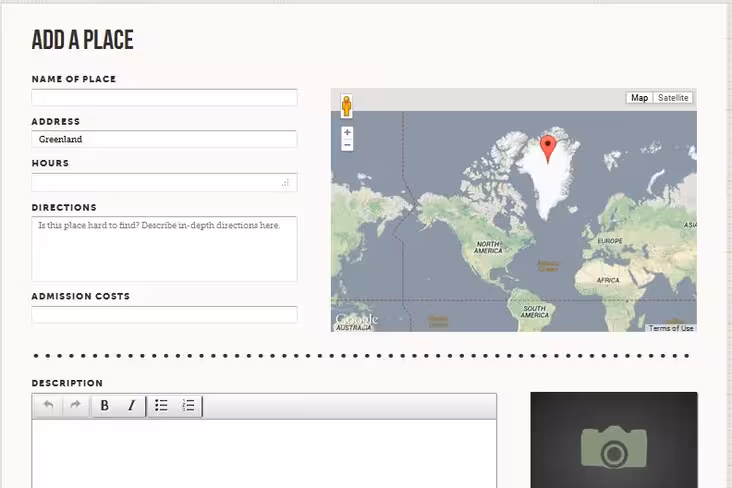Click the red location pin on Greenland

click(548, 148)
